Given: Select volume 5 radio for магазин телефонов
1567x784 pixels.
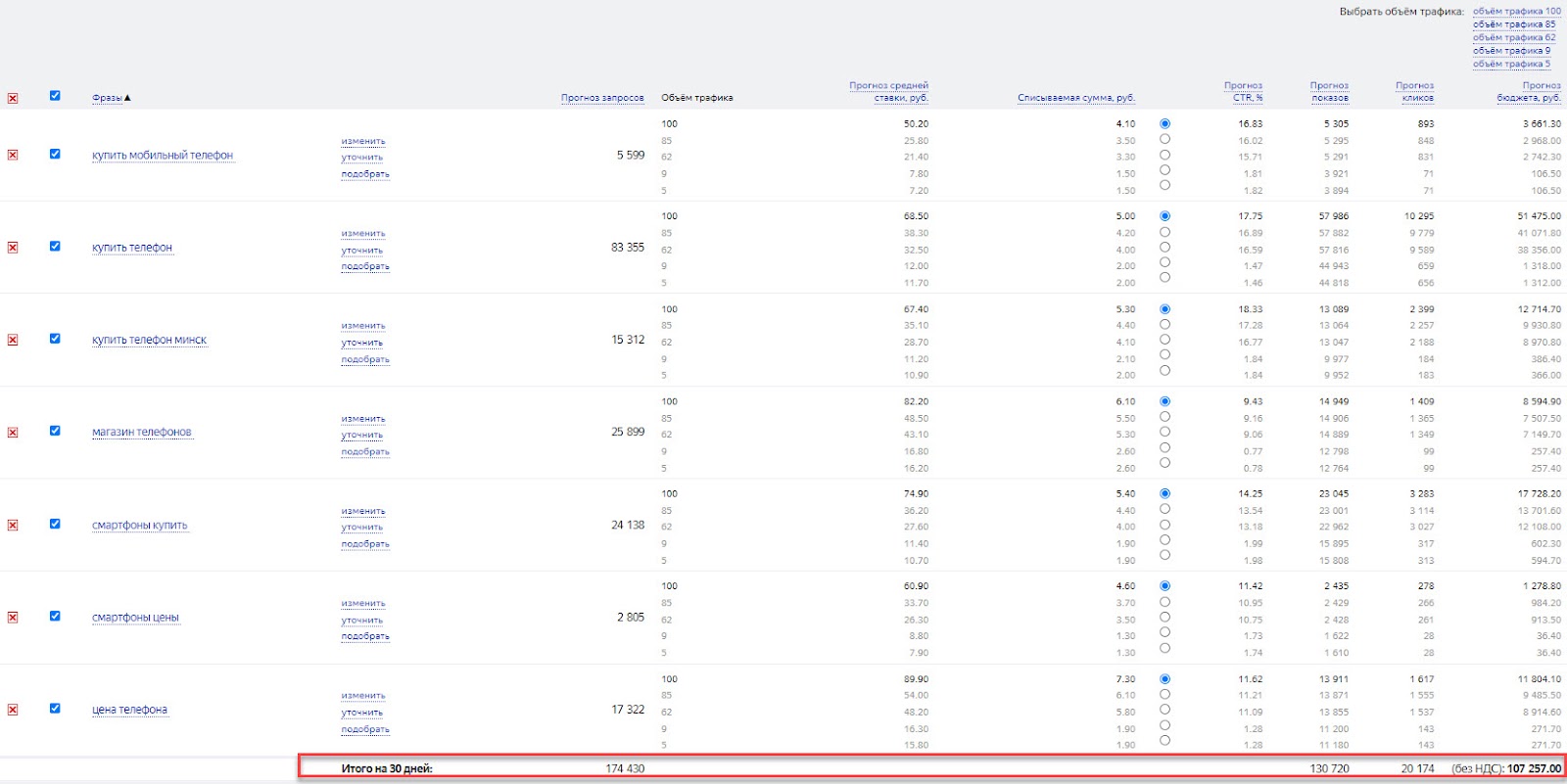Looking at the screenshot, I should coord(1164,463).
